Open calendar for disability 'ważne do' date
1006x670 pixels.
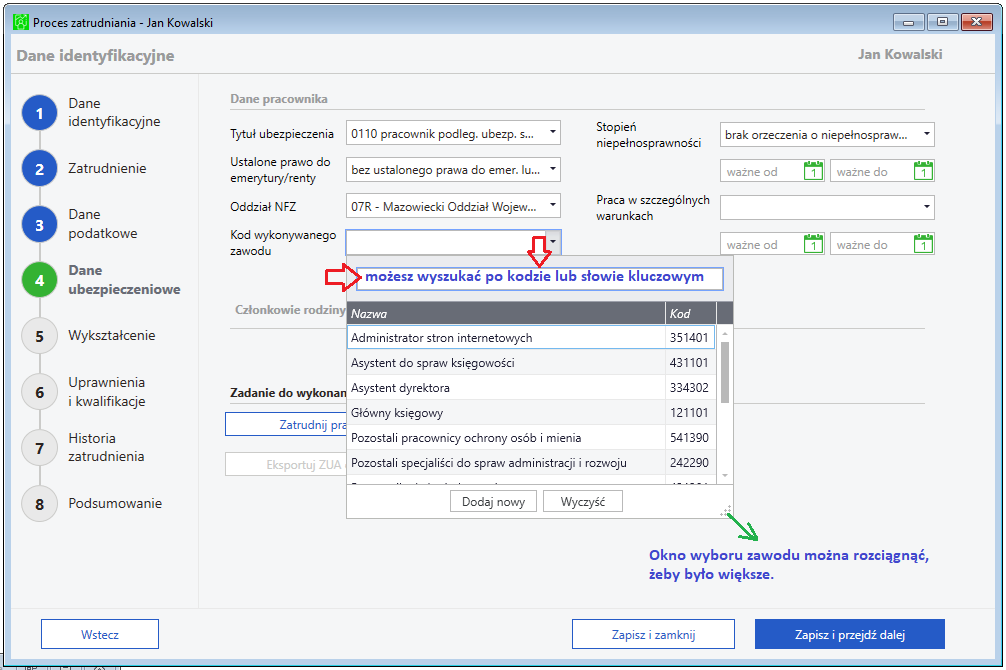click(923, 171)
